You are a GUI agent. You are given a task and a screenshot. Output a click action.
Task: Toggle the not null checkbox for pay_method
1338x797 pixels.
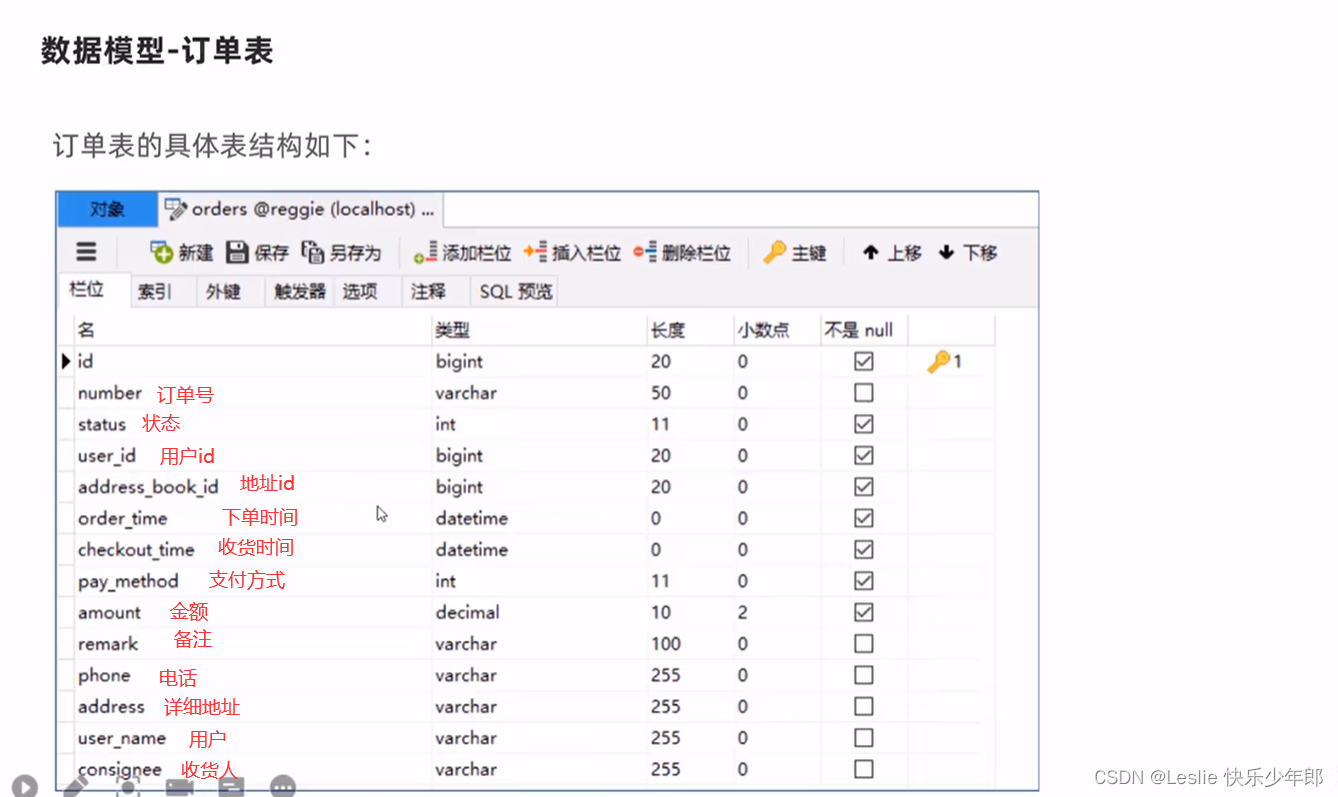(x=864, y=581)
